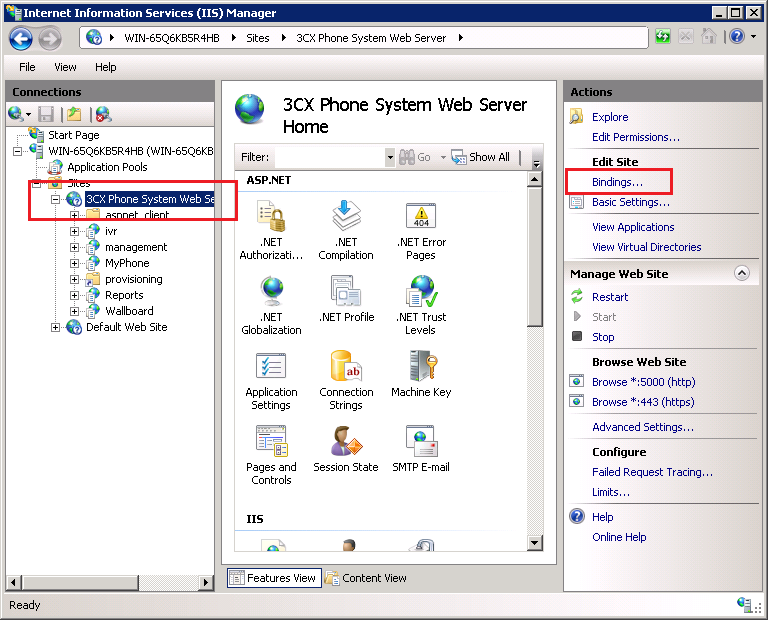Click Create New Connection globe icon

click(x=16, y=114)
